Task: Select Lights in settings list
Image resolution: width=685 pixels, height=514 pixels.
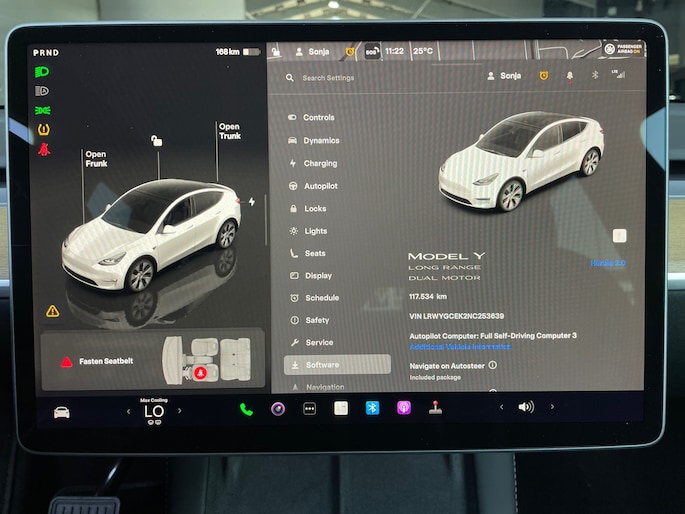Action: pos(308,231)
